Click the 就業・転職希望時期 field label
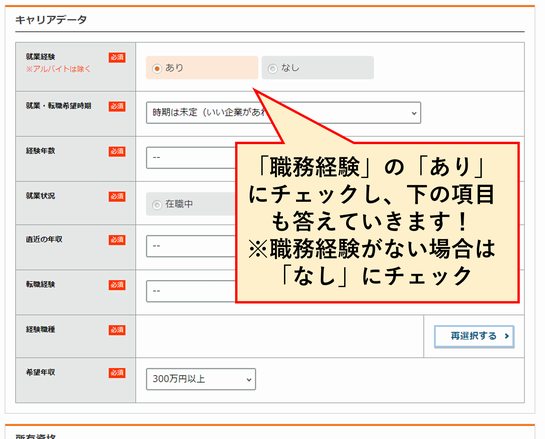 58,106
